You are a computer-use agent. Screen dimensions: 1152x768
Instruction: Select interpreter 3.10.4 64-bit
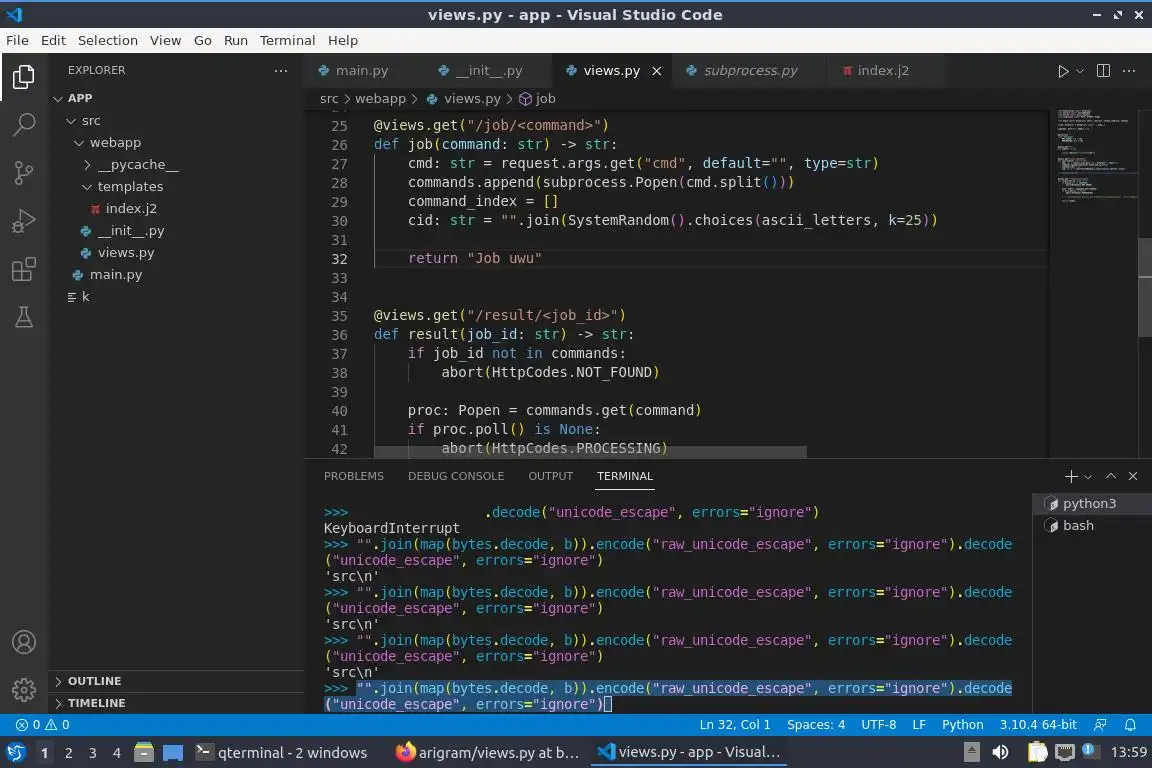click(x=1037, y=725)
